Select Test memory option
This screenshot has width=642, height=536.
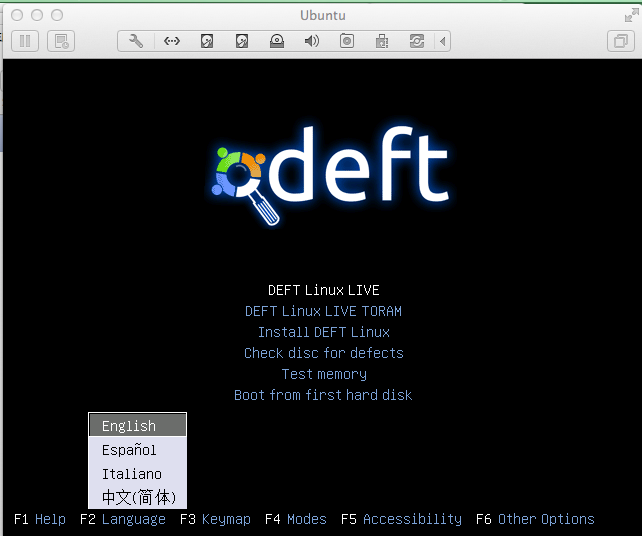pos(324,374)
